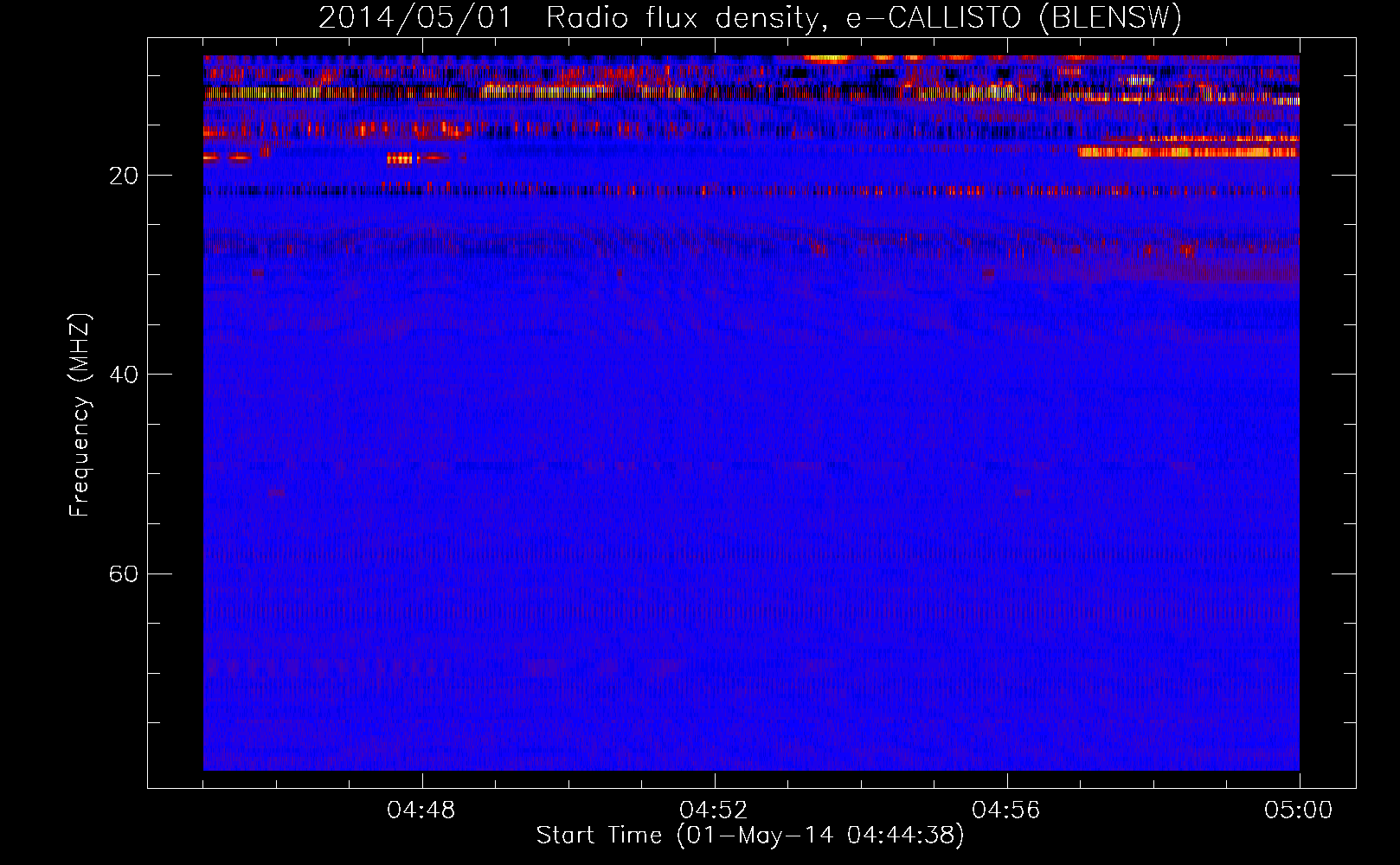The image size is (1400, 865).
Task: Click the 'Start Time (01-May-14 04:44:38)' label
Action: 749,836
